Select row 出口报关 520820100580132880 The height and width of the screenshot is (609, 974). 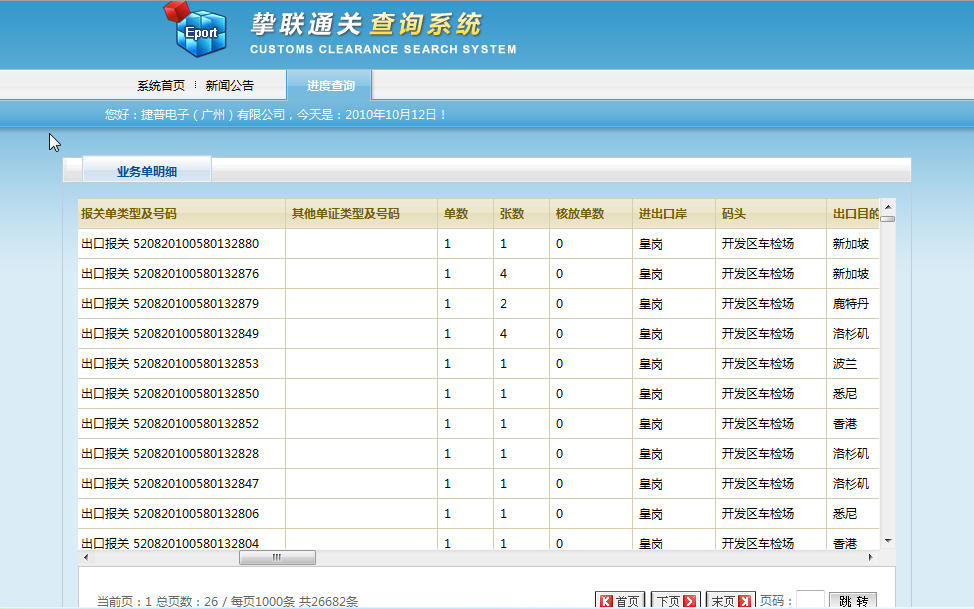tap(170, 244)
